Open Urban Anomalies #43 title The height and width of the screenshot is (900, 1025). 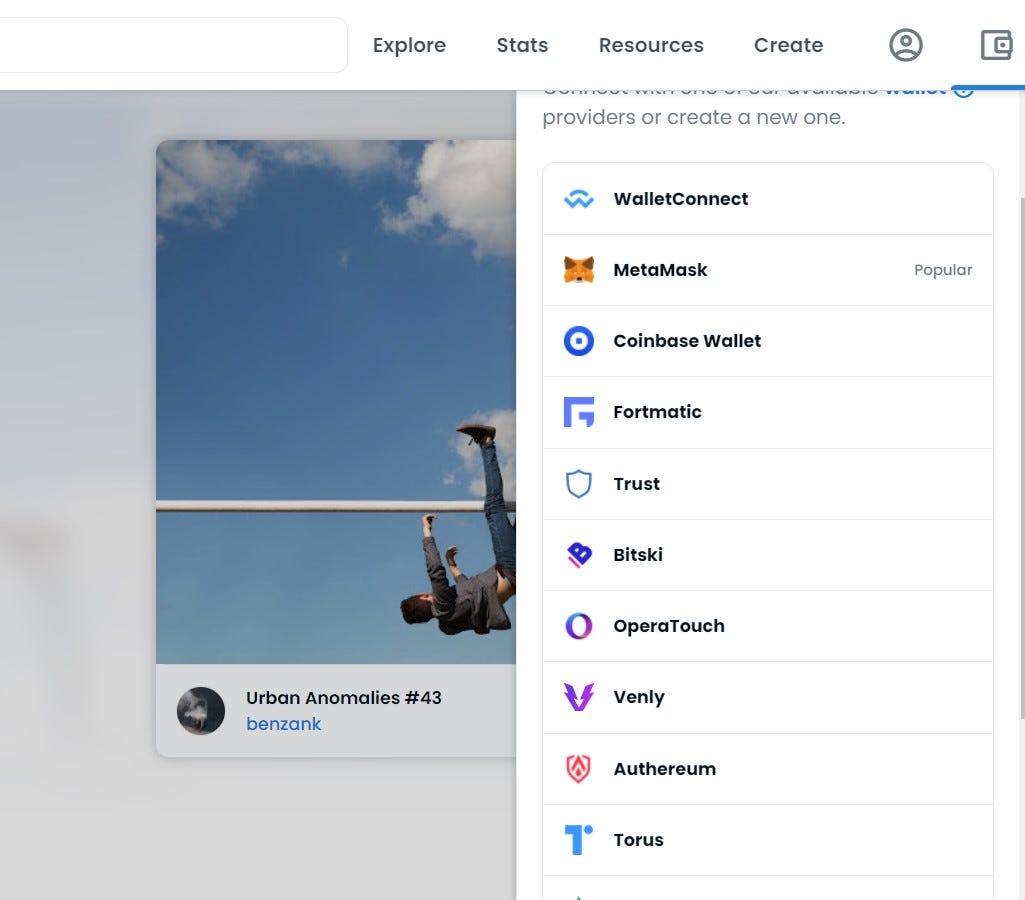click(x=344, y=697)
